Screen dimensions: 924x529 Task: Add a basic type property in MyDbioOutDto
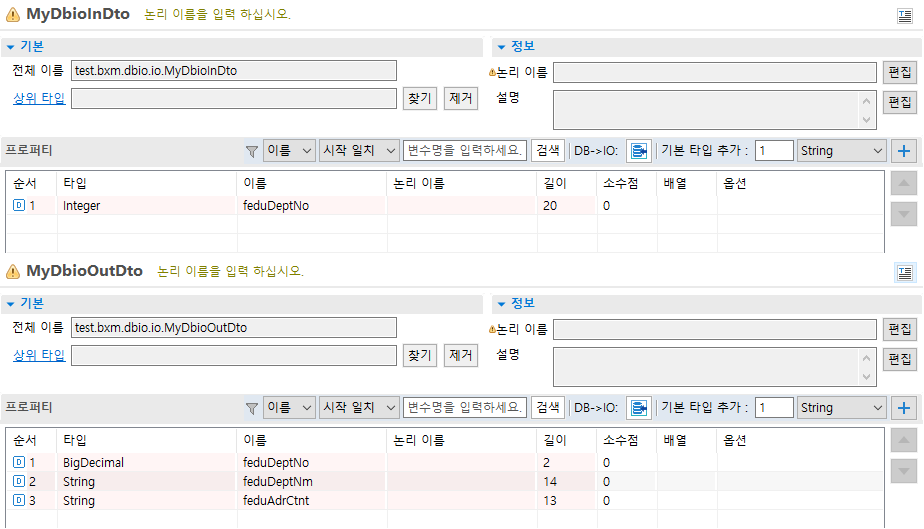904,408
